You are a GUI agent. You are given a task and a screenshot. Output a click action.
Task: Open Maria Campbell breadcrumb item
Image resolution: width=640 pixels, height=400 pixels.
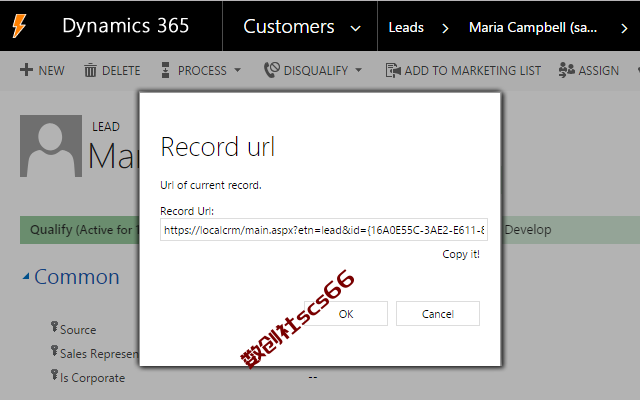[533, 27]
